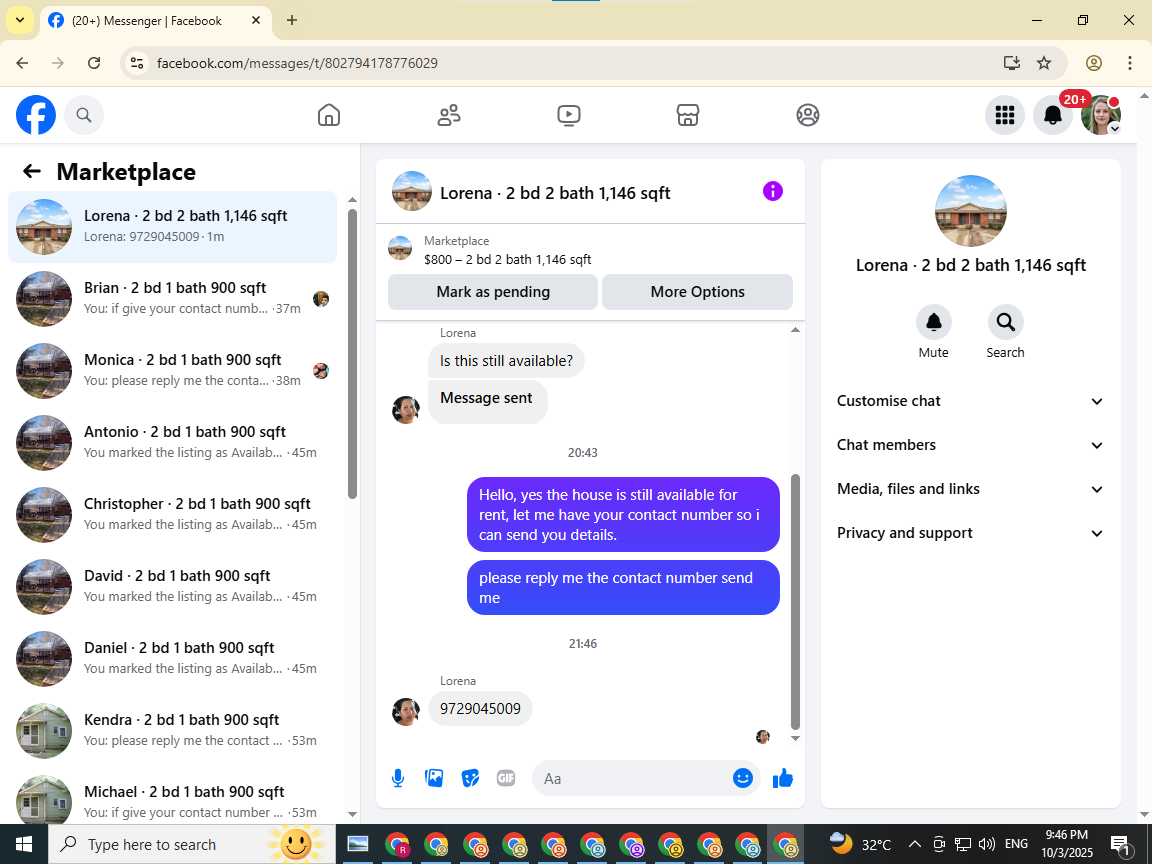Select the Messenger Facebook browser tab

point(156,21)
